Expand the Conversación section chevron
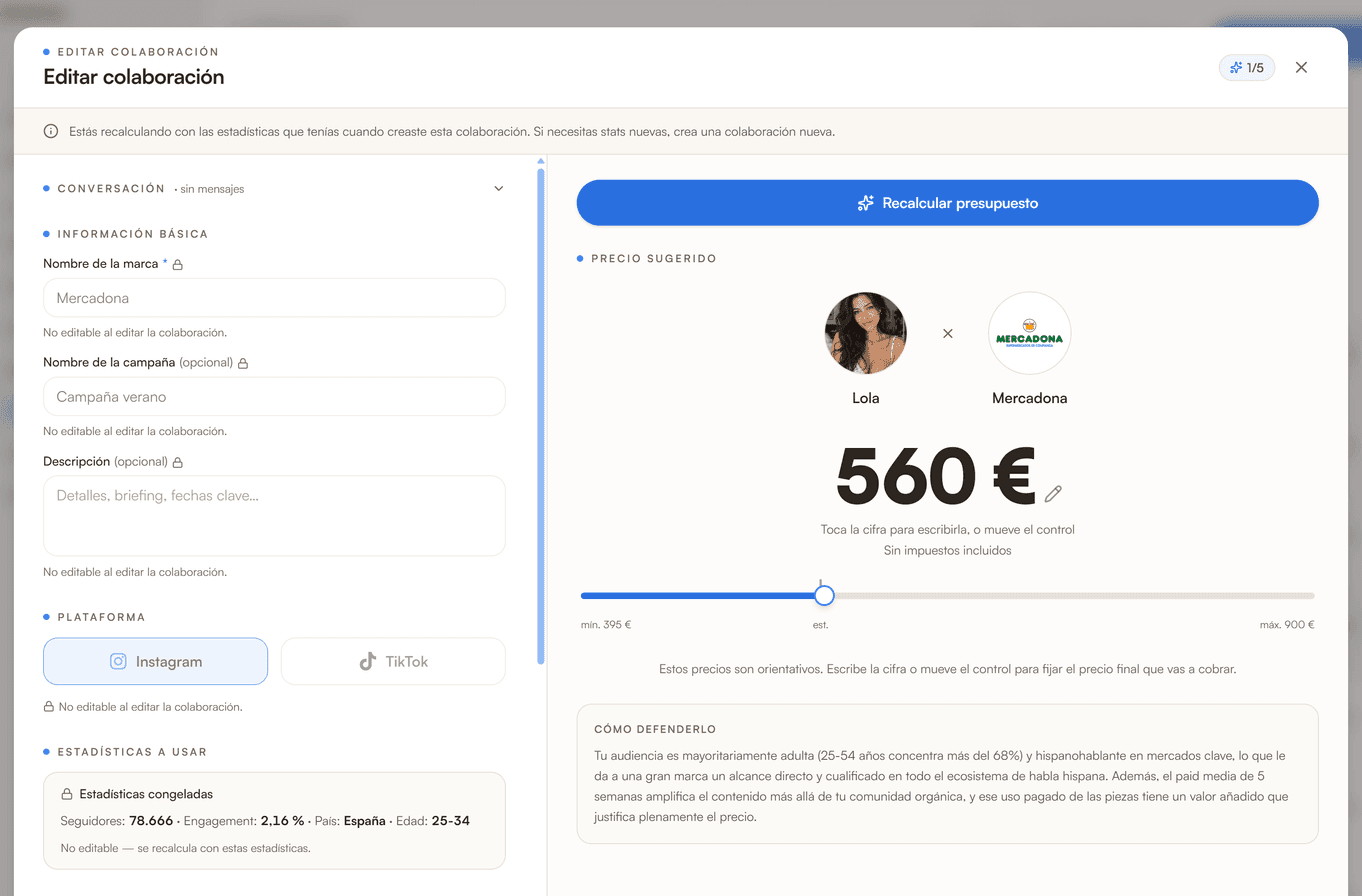Screen dimensions: 1362x896 [499, 188]
